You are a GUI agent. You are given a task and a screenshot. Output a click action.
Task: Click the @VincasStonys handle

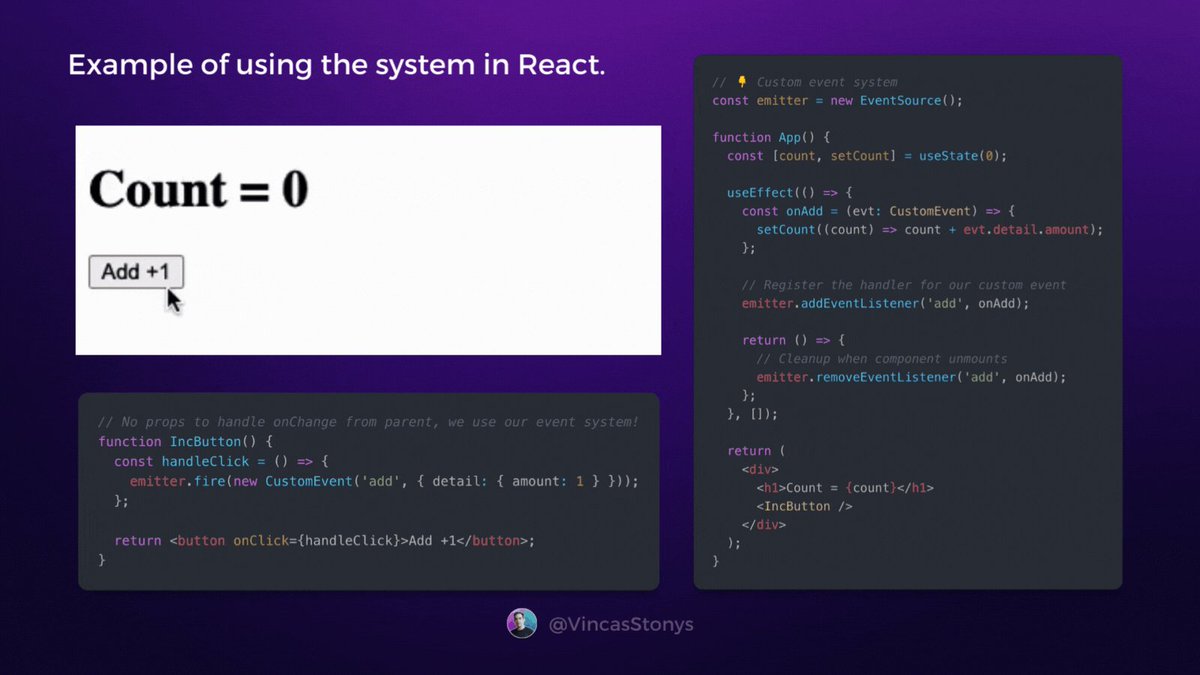pos(621,624)
